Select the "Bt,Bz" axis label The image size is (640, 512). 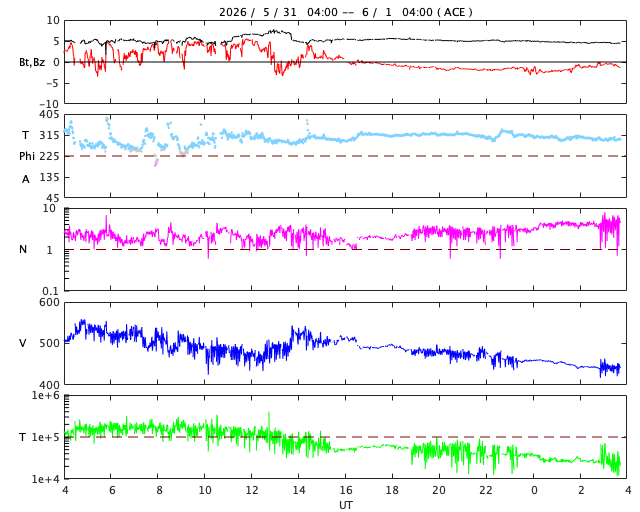click(x=32, y=62)
